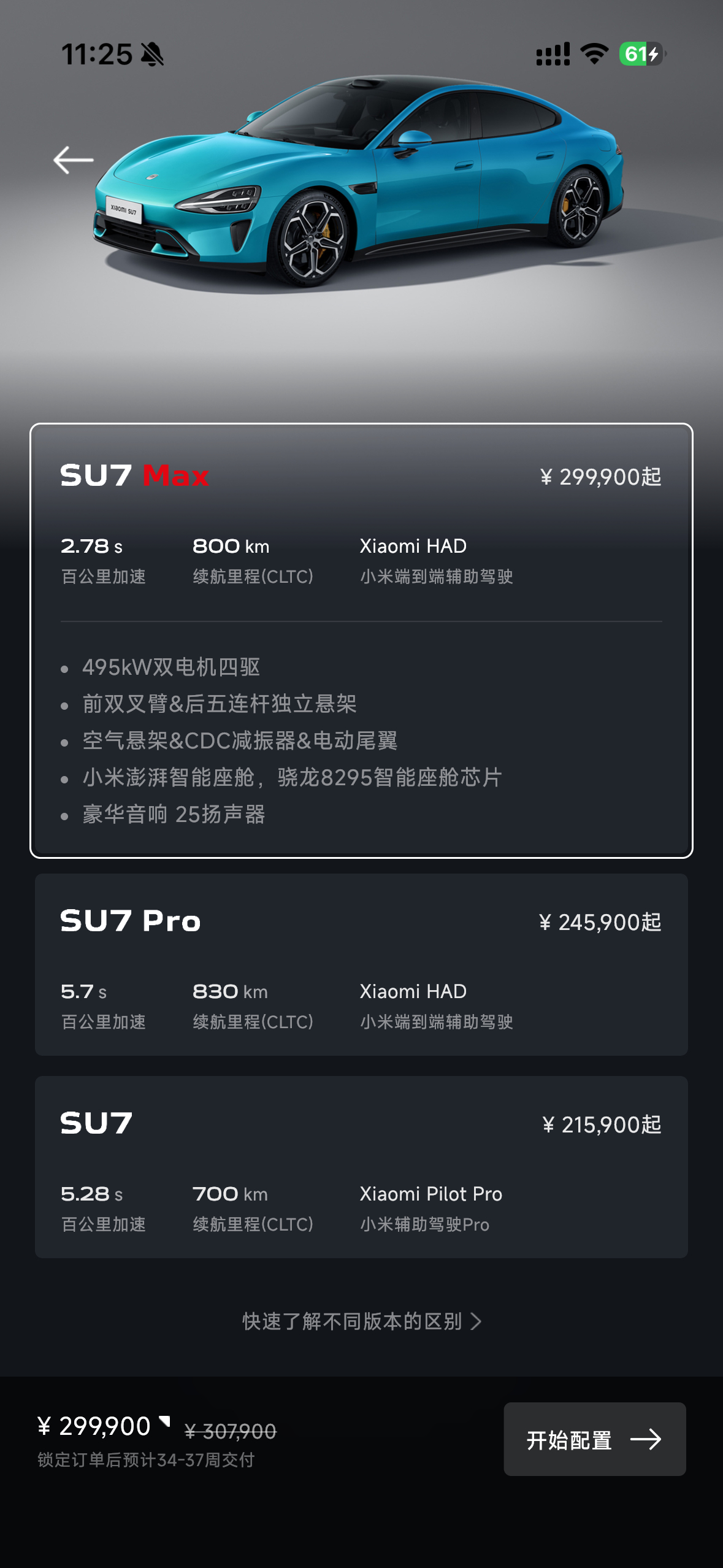Tap the strikethrough ¥307,900 original price

coord(231,1431)
